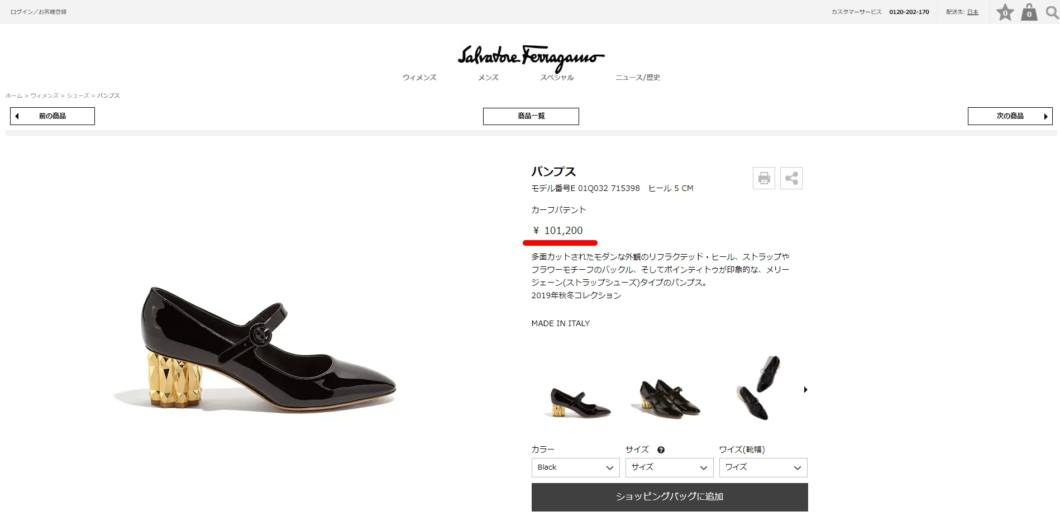
Task: Open the ウィメンズ menu
Action: tap(420, 78)
